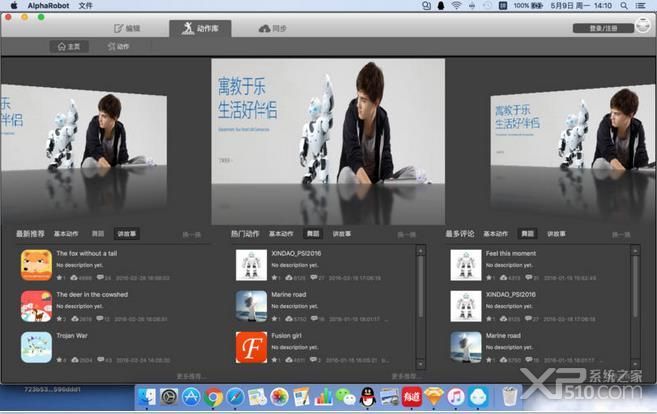Click down arrow of 热门动作 scrollbar
This screenshot has width=657, height=414.
tap(421, 364)
